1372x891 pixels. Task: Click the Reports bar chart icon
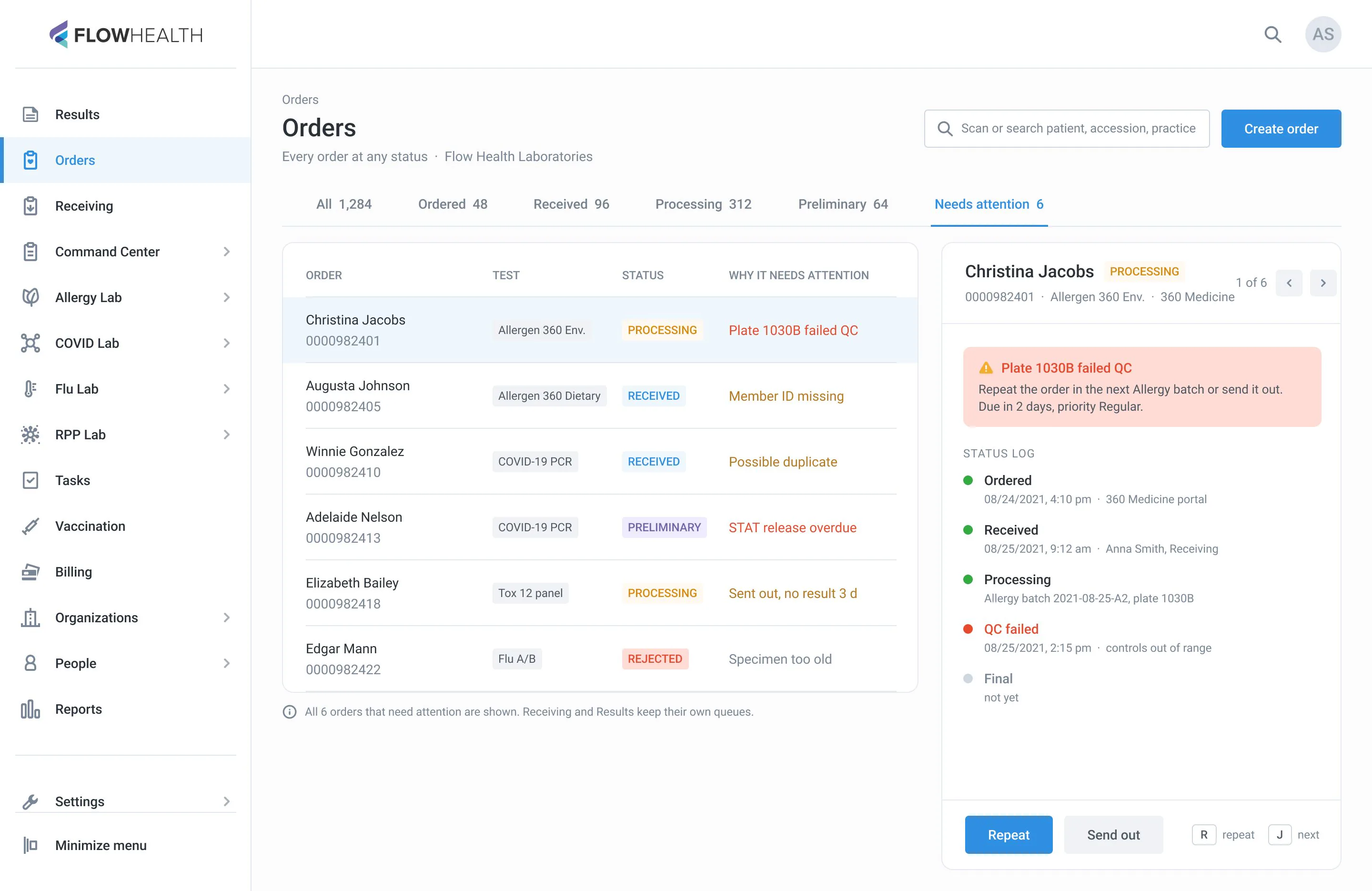(x=30, y=709)
